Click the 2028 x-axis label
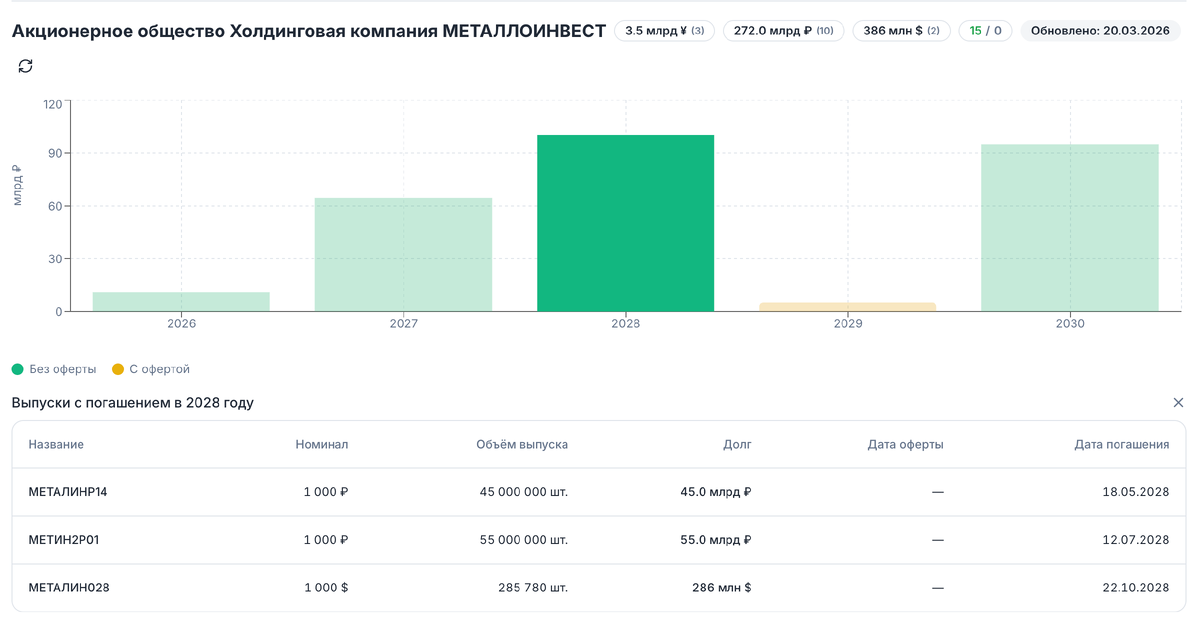1200x623 pixels. (626, 324)
